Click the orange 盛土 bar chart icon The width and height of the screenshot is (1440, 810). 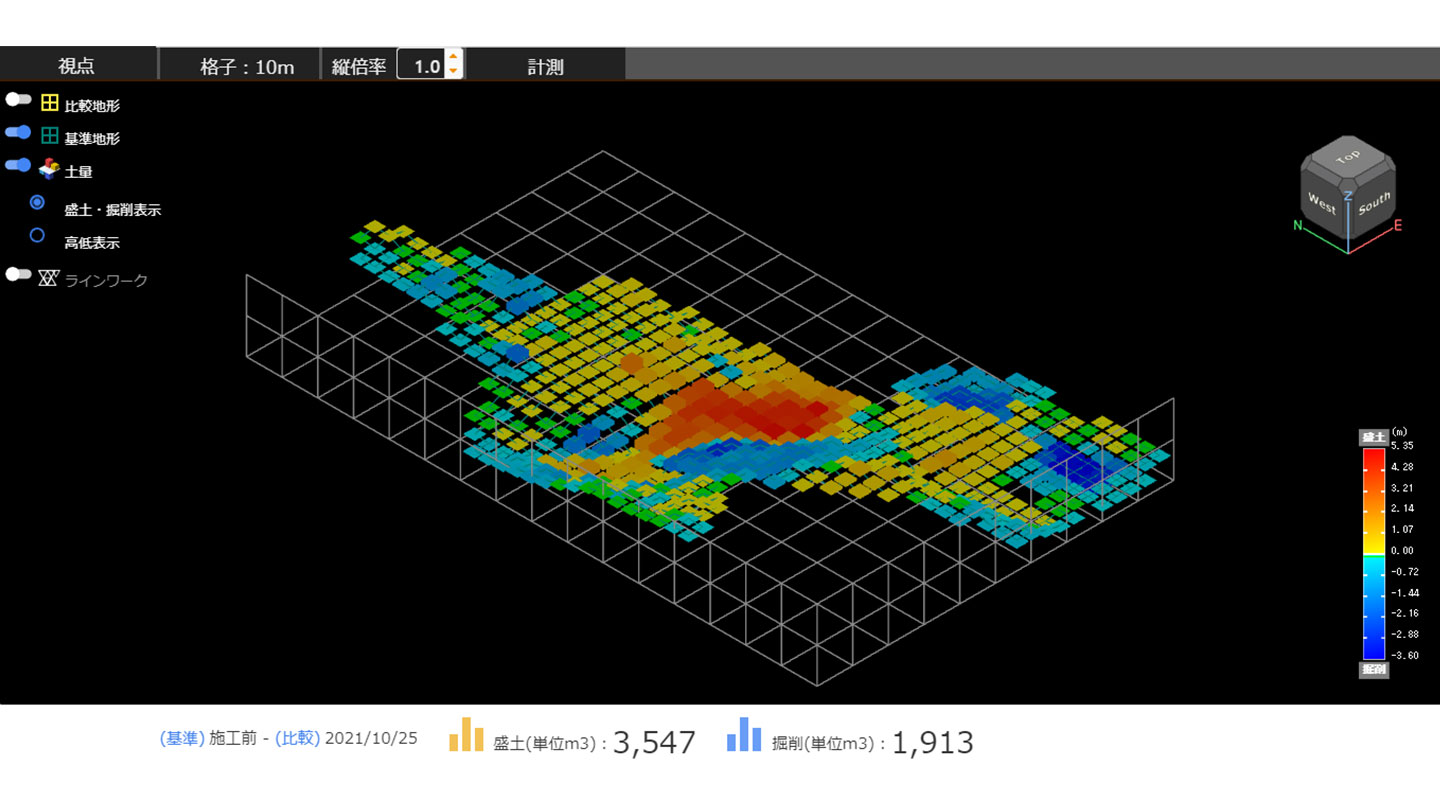point(466,735)
